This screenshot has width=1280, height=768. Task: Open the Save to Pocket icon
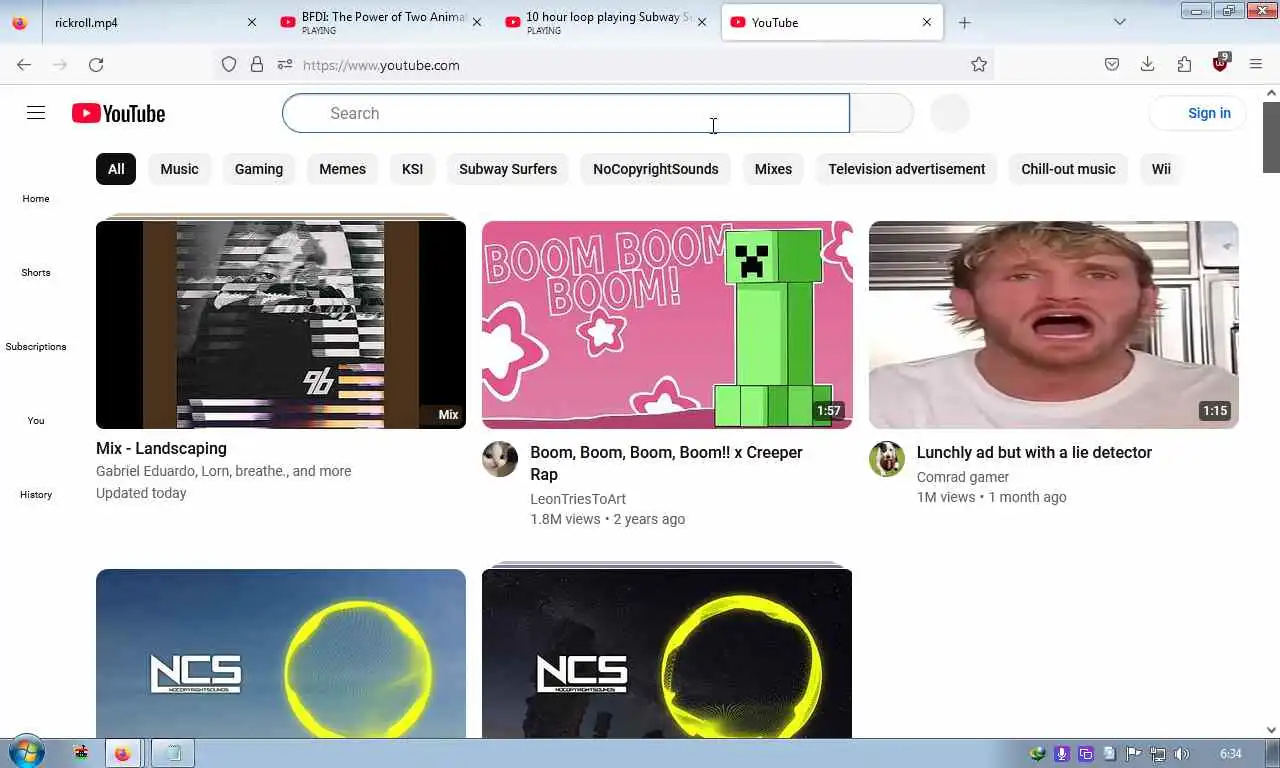point(1112,64)
